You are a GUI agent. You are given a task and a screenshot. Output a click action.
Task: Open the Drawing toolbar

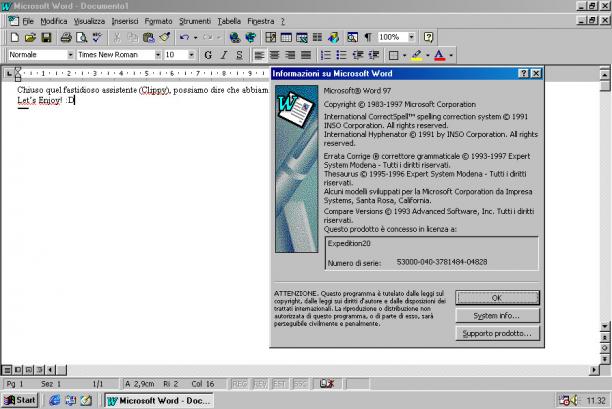(333, 37)
